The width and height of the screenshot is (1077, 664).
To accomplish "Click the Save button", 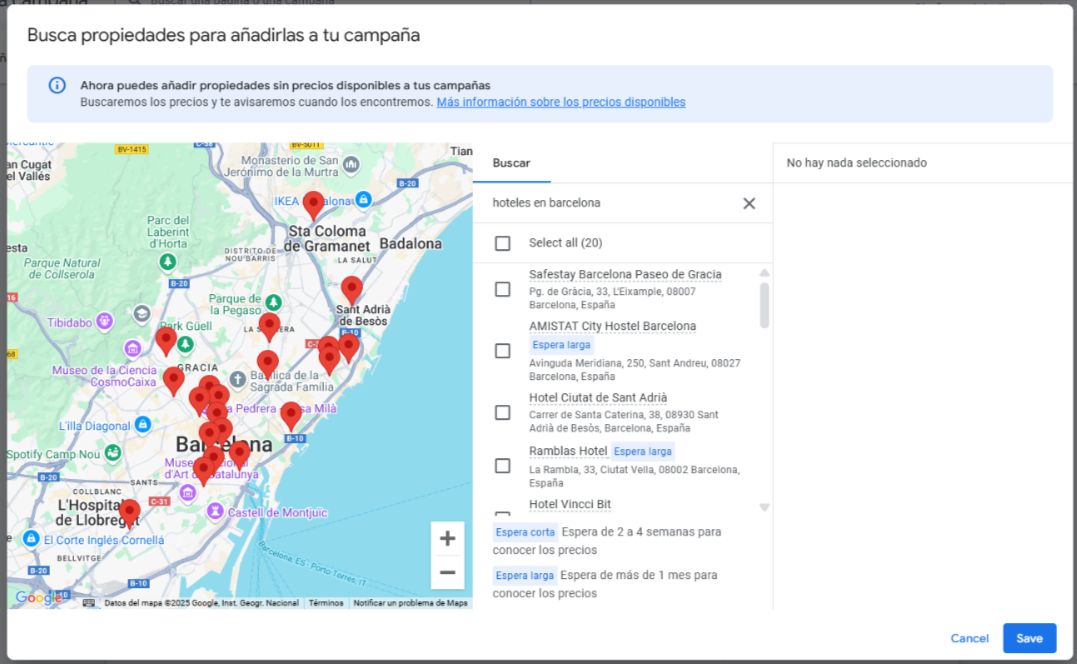I will tap(1029, 639).
